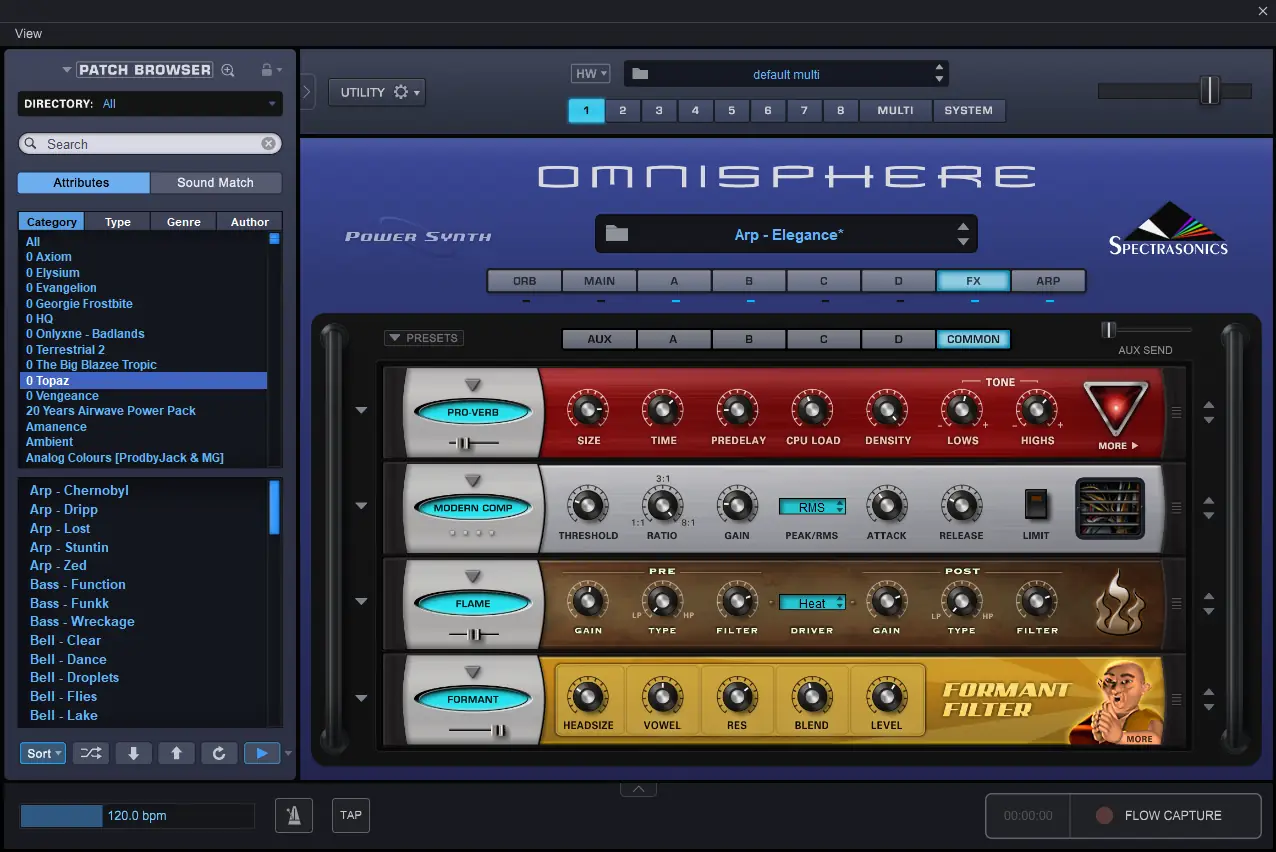Toggle the FLAME effect power button
The width and height of the screenshot is (1276, 852).
[473, 604]
